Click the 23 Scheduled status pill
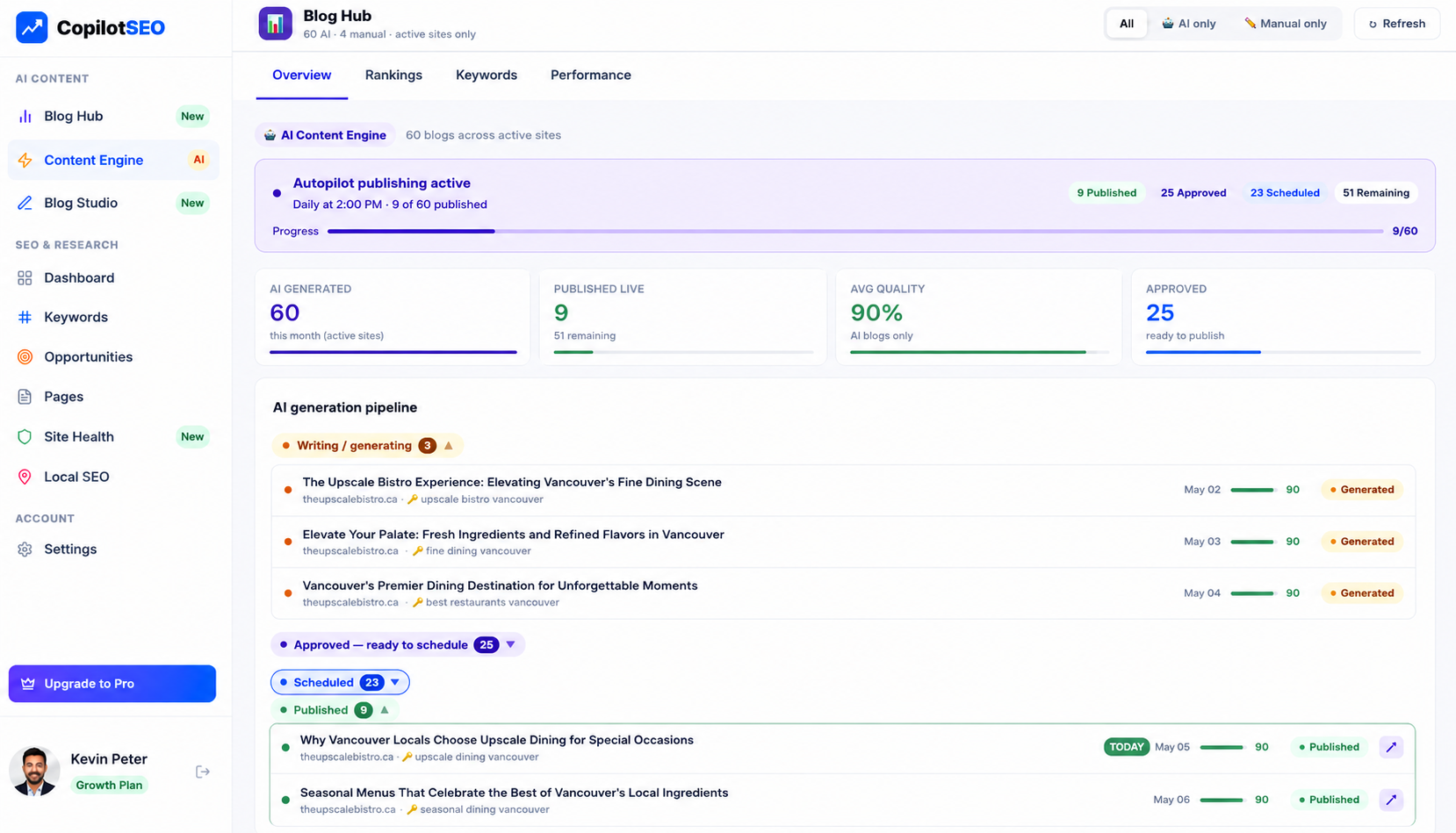Image resolution: width=1456 pixels, height=833 pixels. click(x=1285, y=193)
